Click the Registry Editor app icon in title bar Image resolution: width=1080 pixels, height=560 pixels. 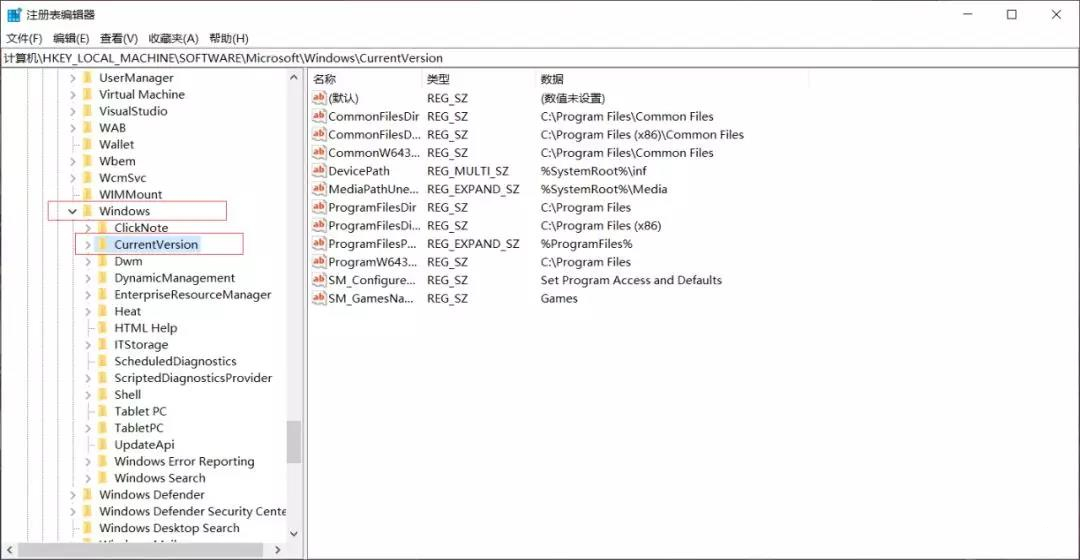point(14,14)
